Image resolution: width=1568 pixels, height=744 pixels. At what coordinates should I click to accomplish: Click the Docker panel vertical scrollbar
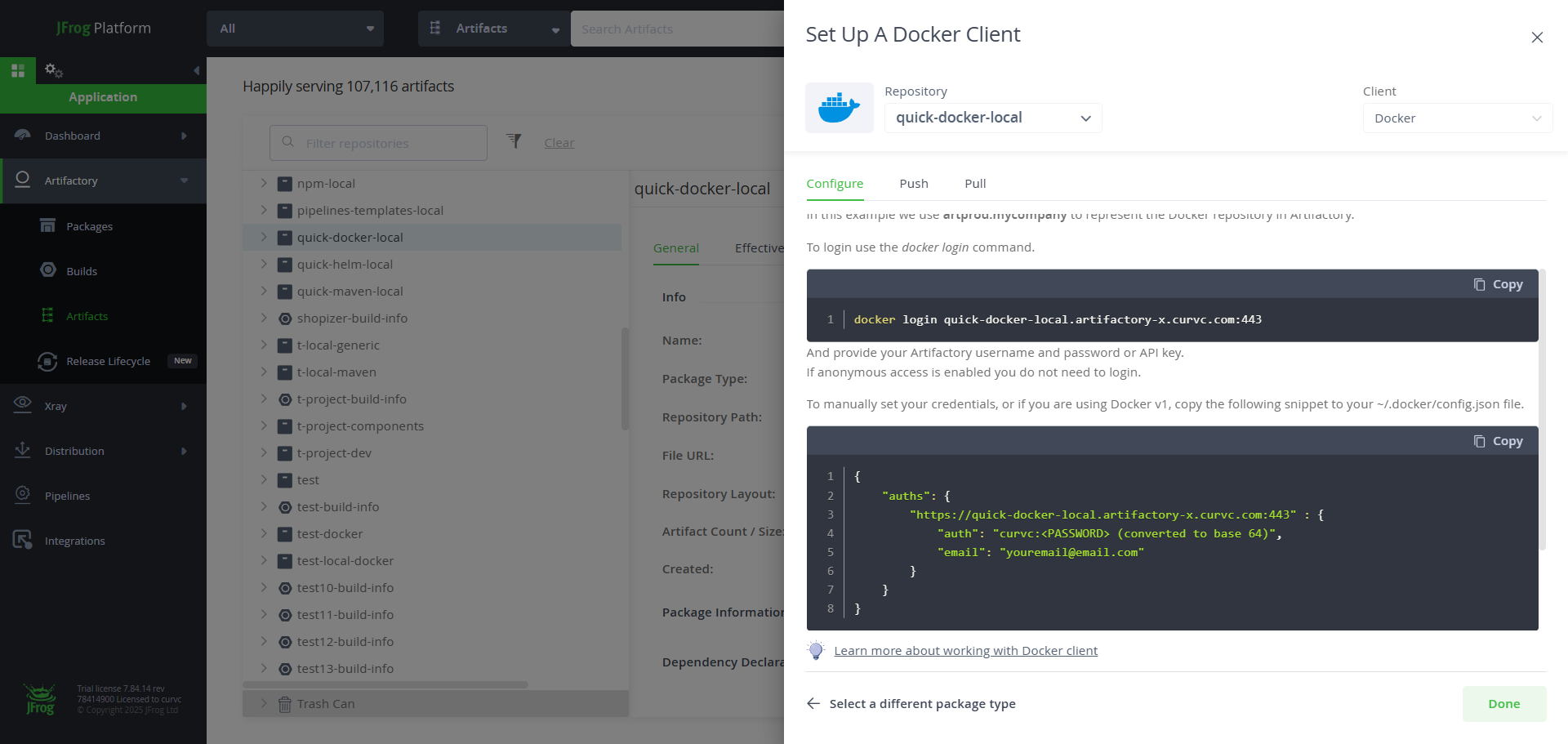pyautogui.click(x=1542, y=408)
